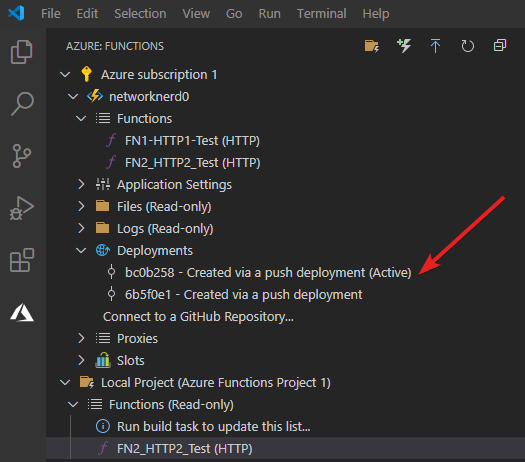Click Run build task to update this list...

click(214, 426)
